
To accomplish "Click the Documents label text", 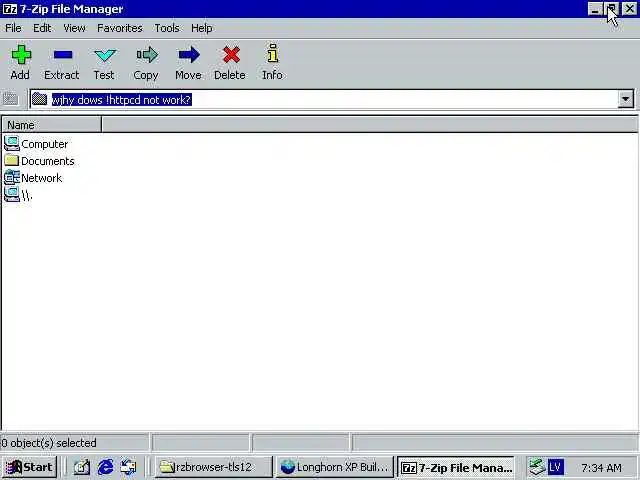I will pyautogui.click(x=48, y=161).
